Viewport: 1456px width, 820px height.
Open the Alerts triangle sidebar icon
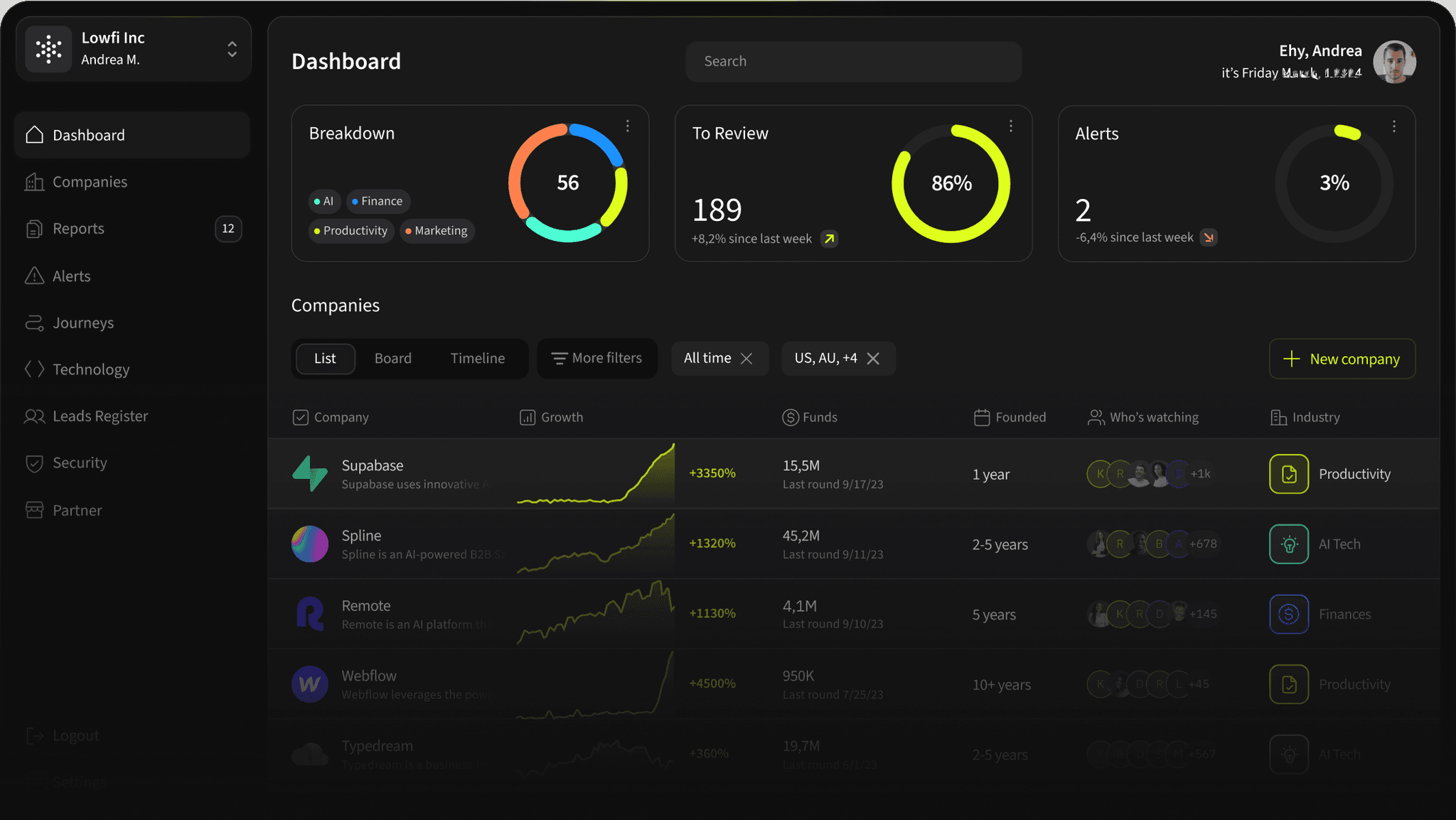34,276
